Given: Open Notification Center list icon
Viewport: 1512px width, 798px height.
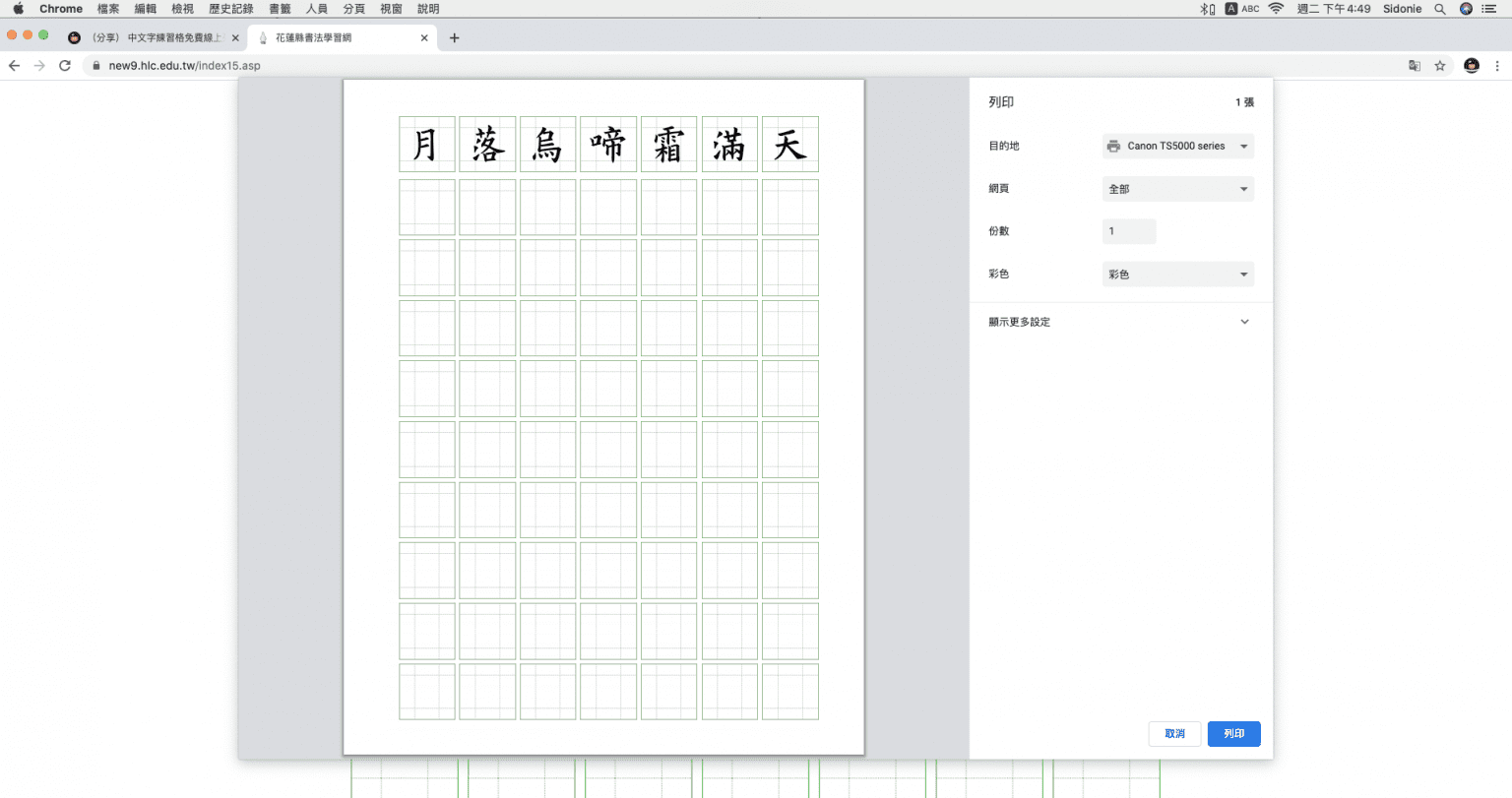Looking at the screenshot, I should click(1489, 9).
